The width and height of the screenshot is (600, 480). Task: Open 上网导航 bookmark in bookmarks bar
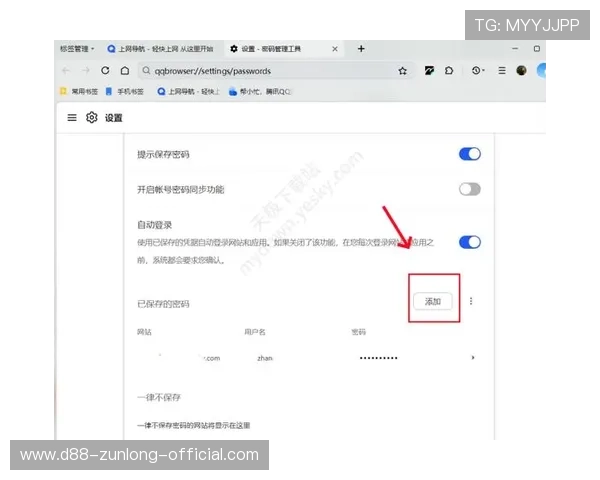click(189, 91)
